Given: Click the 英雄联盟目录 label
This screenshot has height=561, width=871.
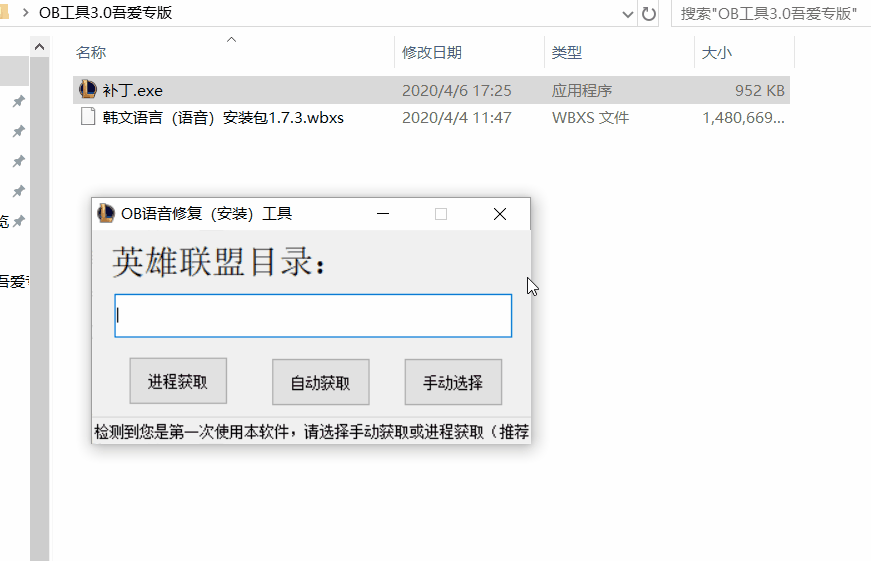Looking at the screenshot, I should [219, 262].
